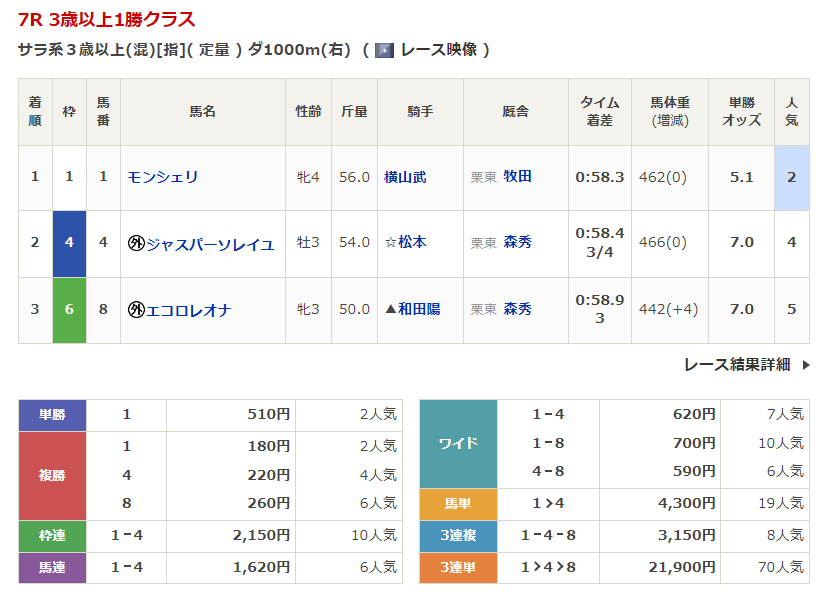Open trainer 森秀 in エコロレオナ row
826x595 pixels.
517,309
